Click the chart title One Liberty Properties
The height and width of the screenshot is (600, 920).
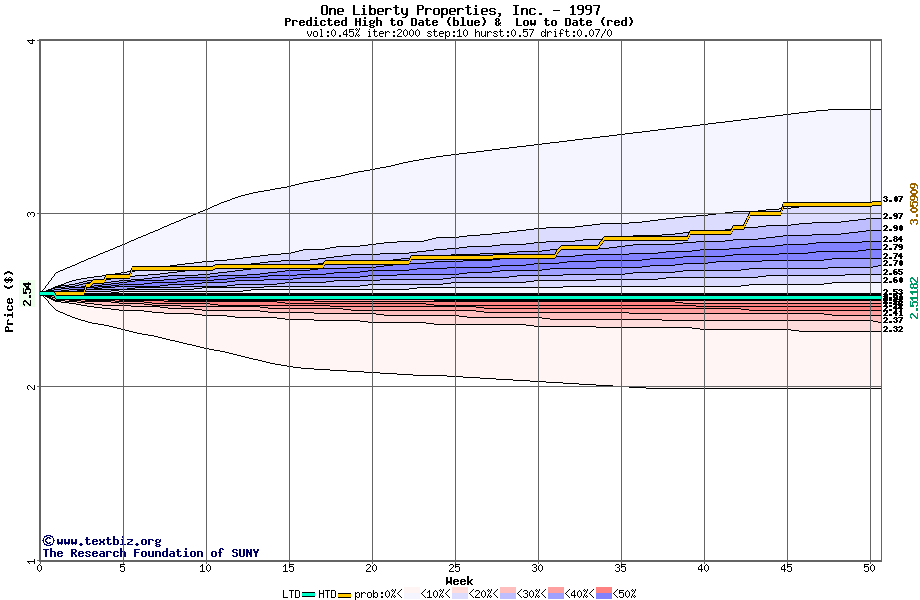(x=459, y=10)
